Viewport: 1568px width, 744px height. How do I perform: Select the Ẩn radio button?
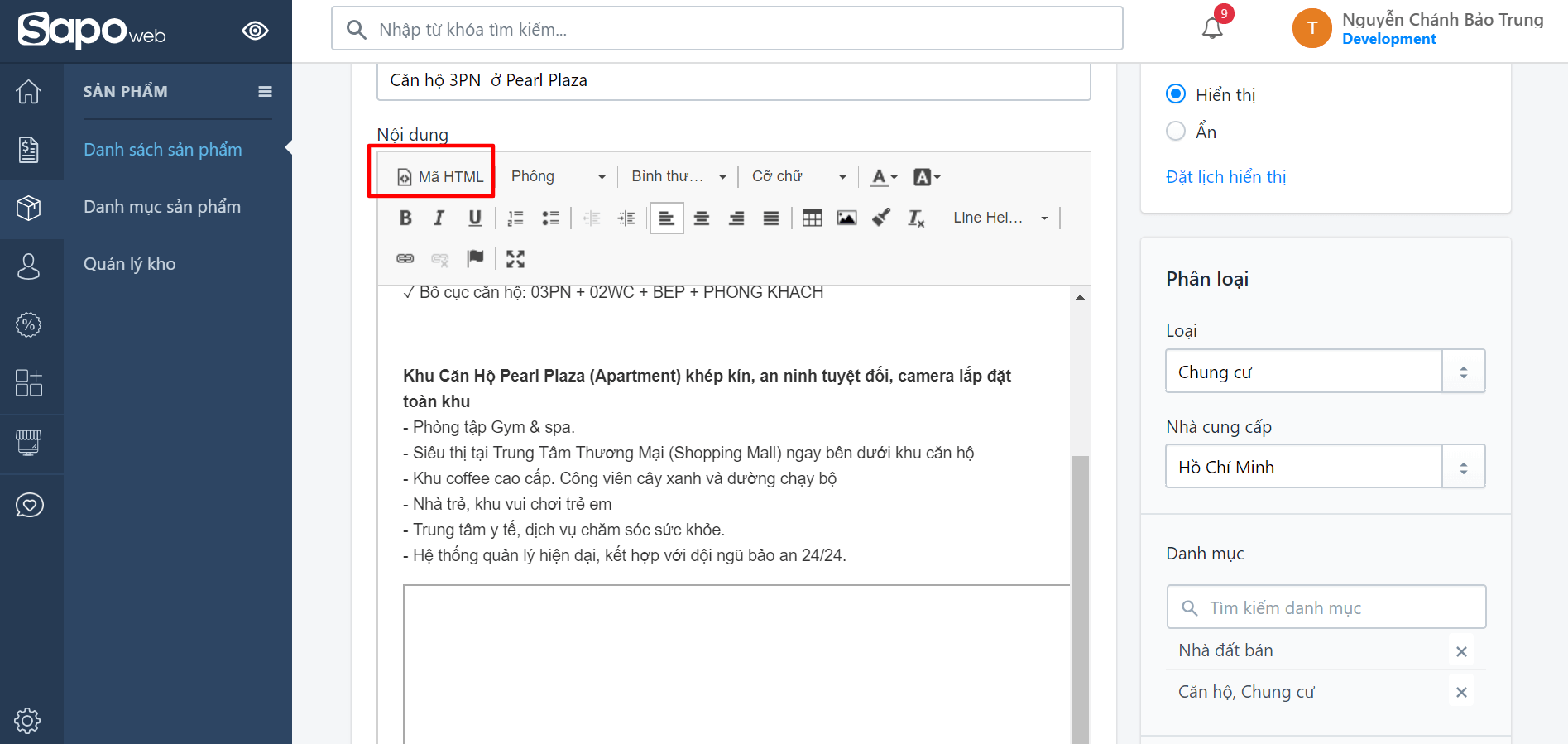pyautogui.click(x=1176, y=131)
